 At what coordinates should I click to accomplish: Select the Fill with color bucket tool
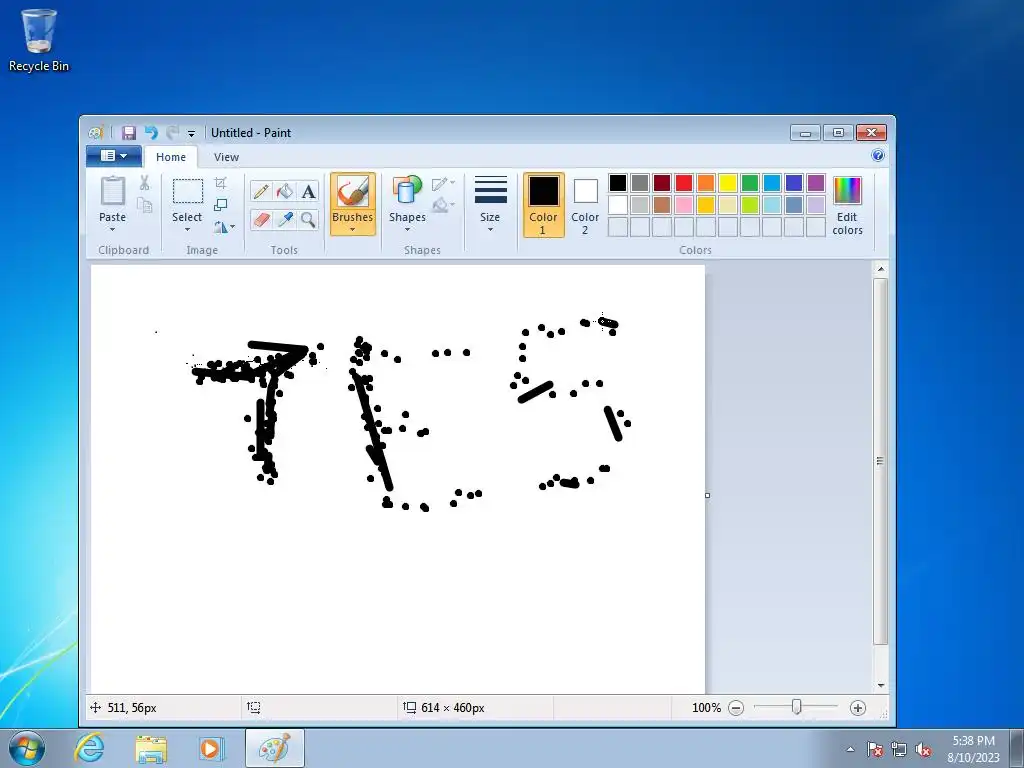pyautogui.click(x=285, y=191)
